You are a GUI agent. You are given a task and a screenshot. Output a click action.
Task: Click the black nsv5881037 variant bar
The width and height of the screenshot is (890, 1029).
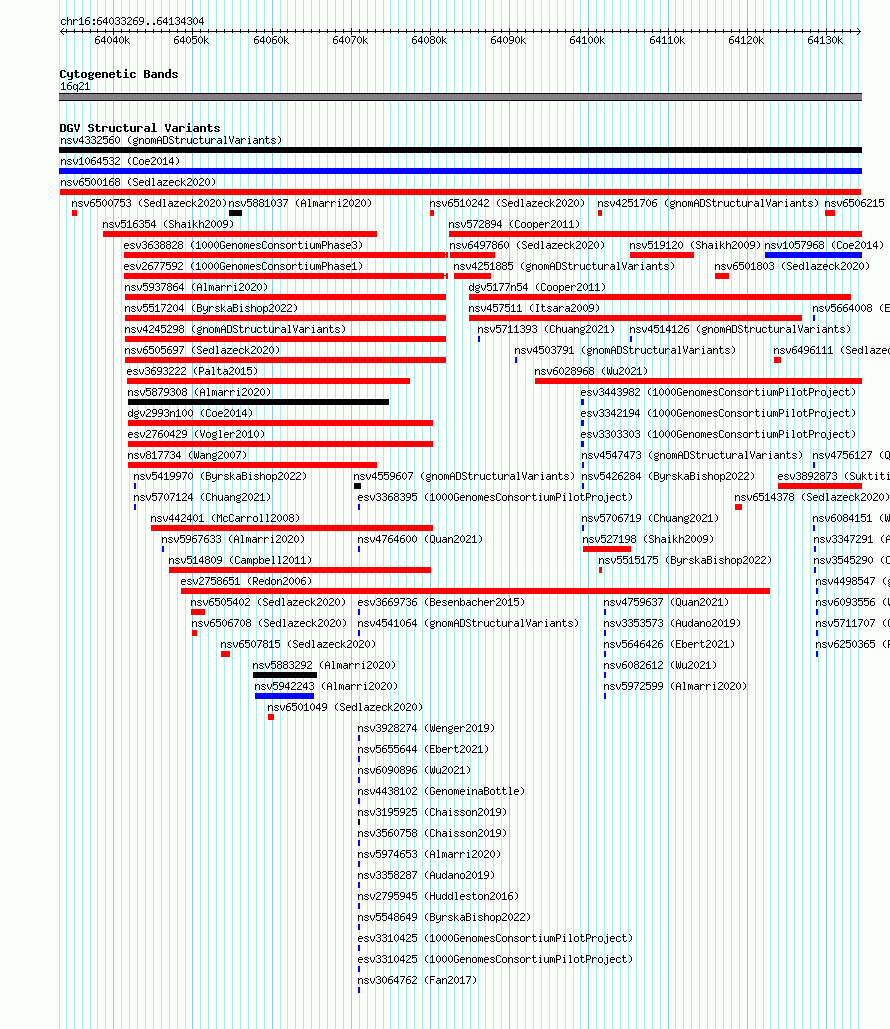click(236, 213)
